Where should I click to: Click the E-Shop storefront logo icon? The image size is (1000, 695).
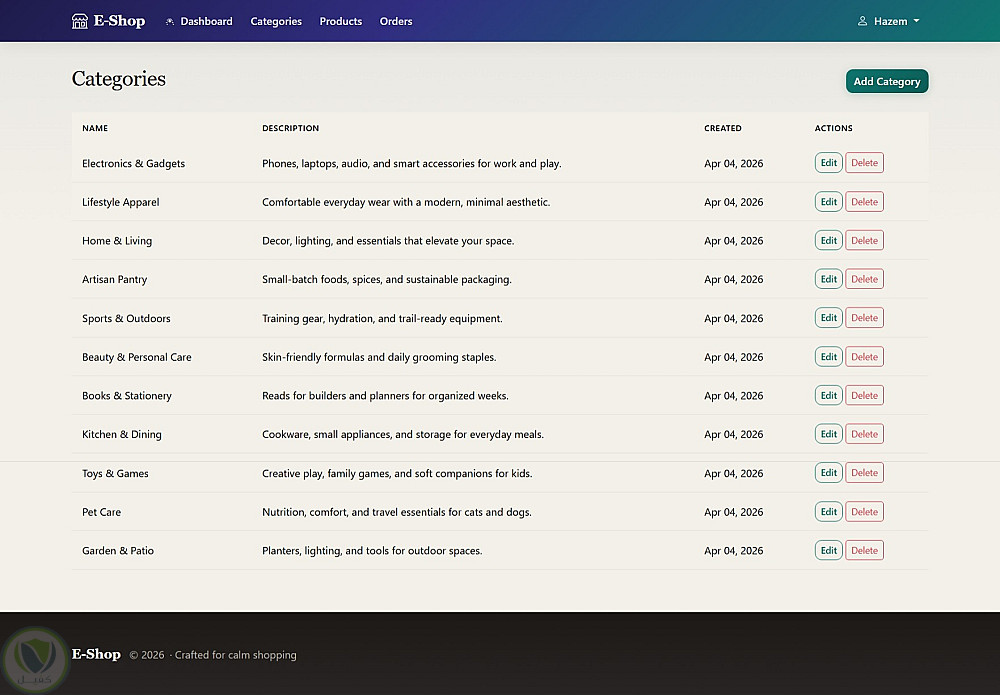(80, 21)
